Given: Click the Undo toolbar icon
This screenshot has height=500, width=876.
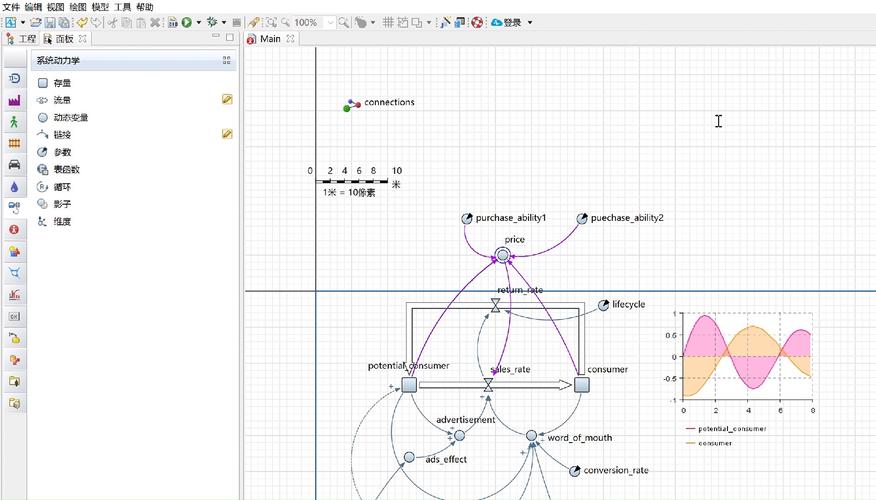Looking at the screenshot, I should click(83, 22).
